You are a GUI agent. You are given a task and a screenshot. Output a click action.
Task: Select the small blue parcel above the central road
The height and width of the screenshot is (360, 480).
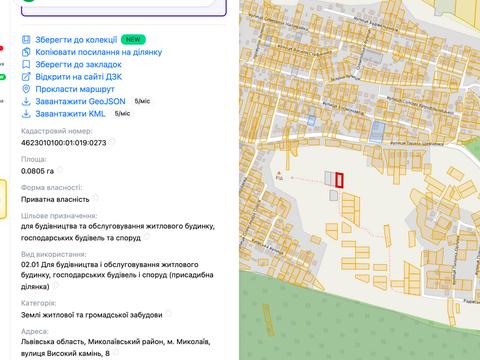coord(311,120)
